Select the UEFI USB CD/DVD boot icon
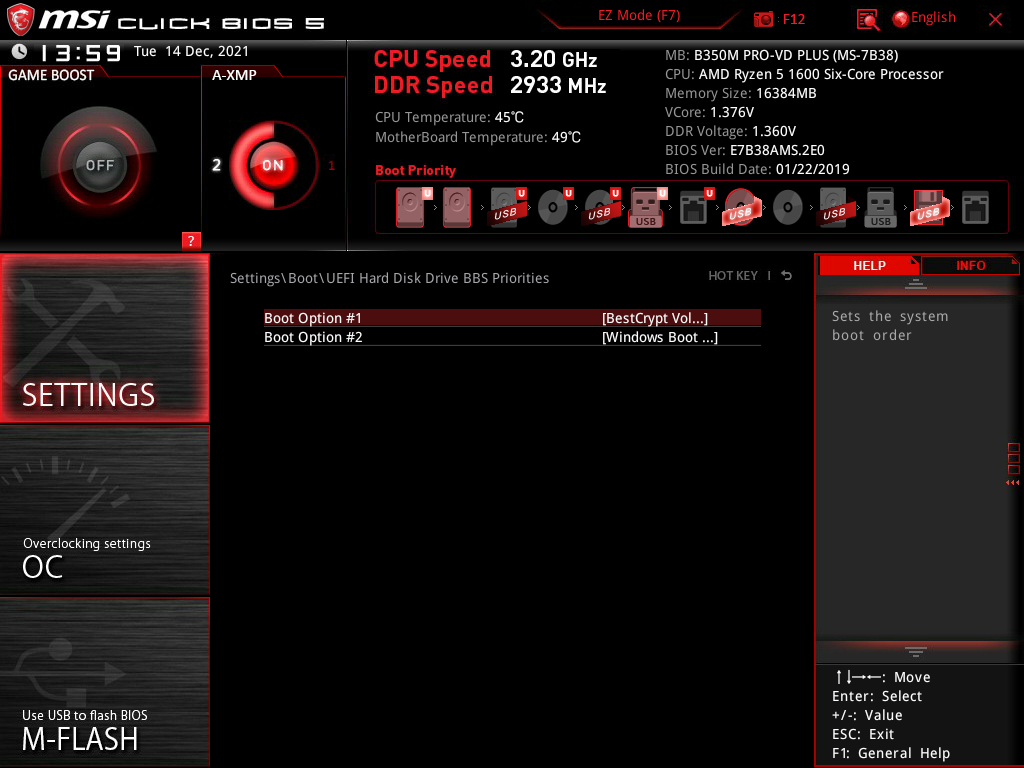The width and height of the screenshot is (1024, 768). pyautogui.click(x=601, y=208)
